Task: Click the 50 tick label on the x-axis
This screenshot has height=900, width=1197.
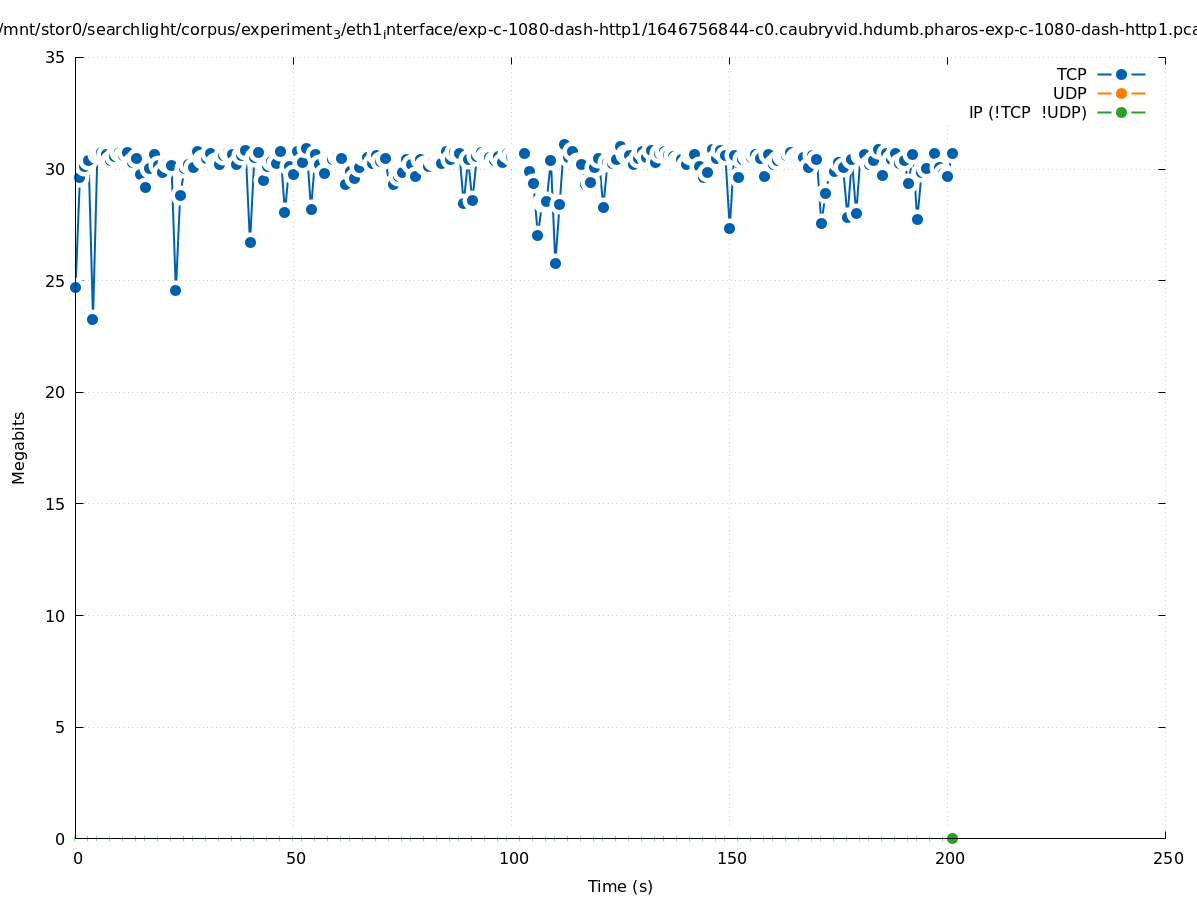Action: 294,858
